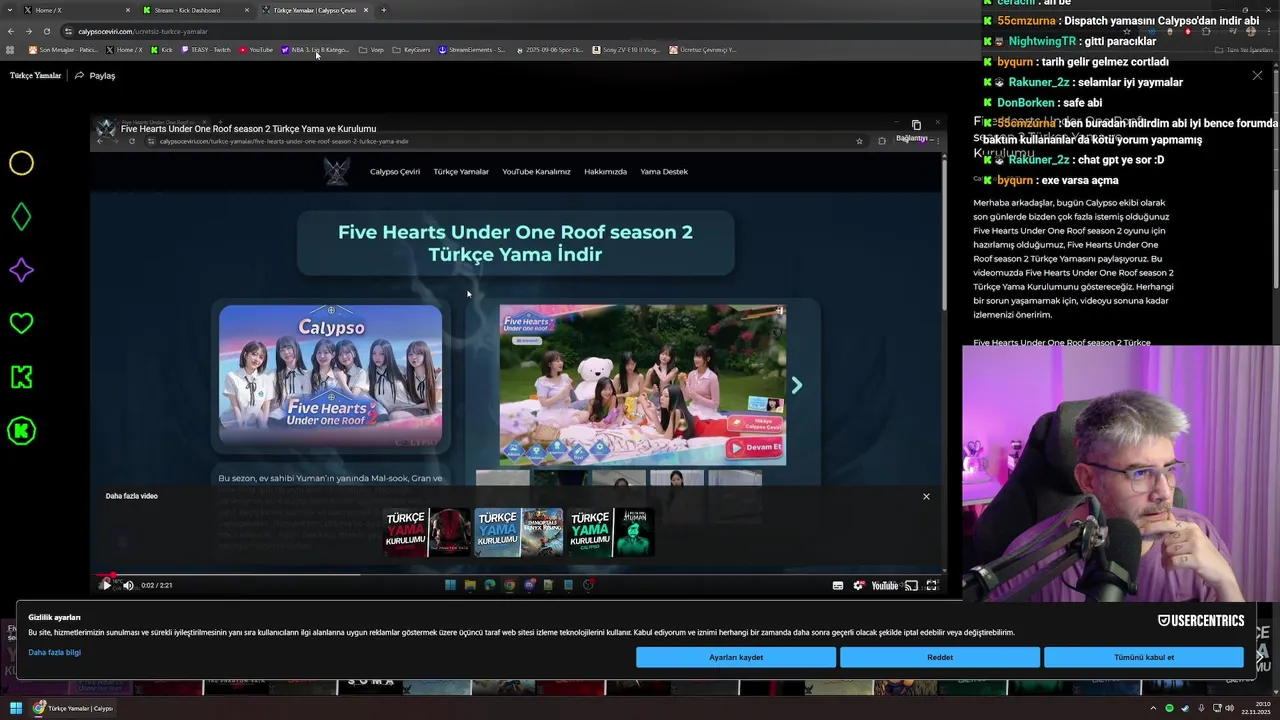The width and height of the screenshot is (1280, 720).
Task: Click the Devam Et button in screenshot
Action: point(755,447)
